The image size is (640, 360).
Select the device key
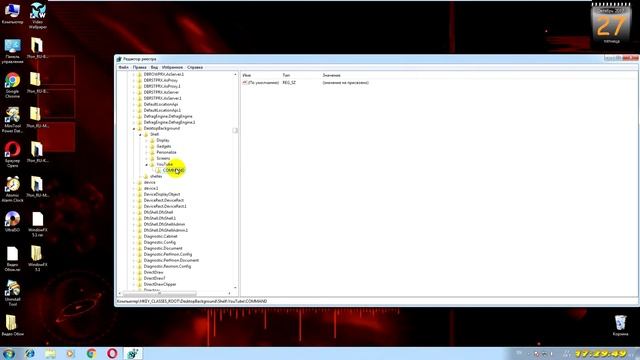[149, 182]
